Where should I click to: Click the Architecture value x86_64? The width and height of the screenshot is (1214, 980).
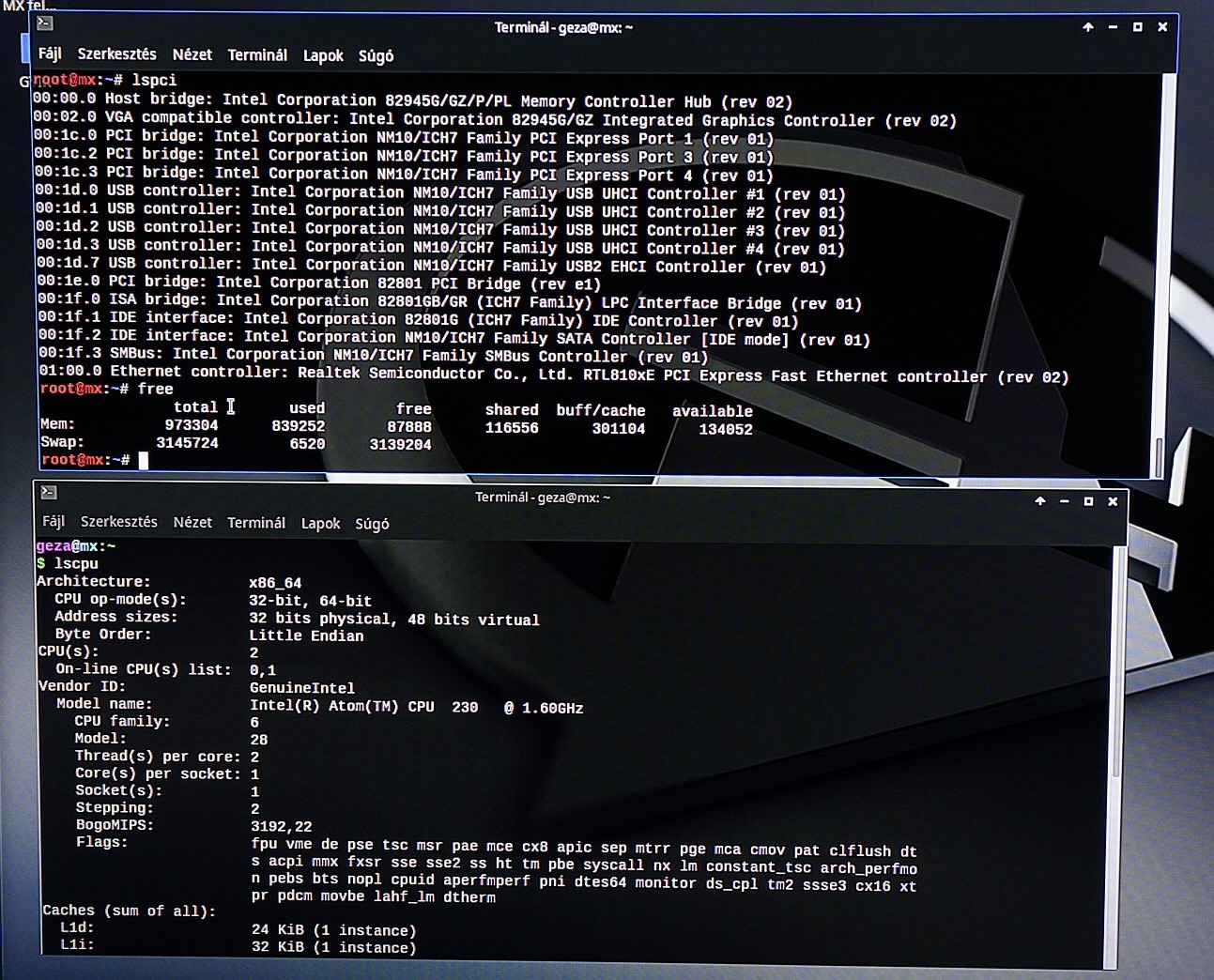pyautogui.click(x=275, y=583)
